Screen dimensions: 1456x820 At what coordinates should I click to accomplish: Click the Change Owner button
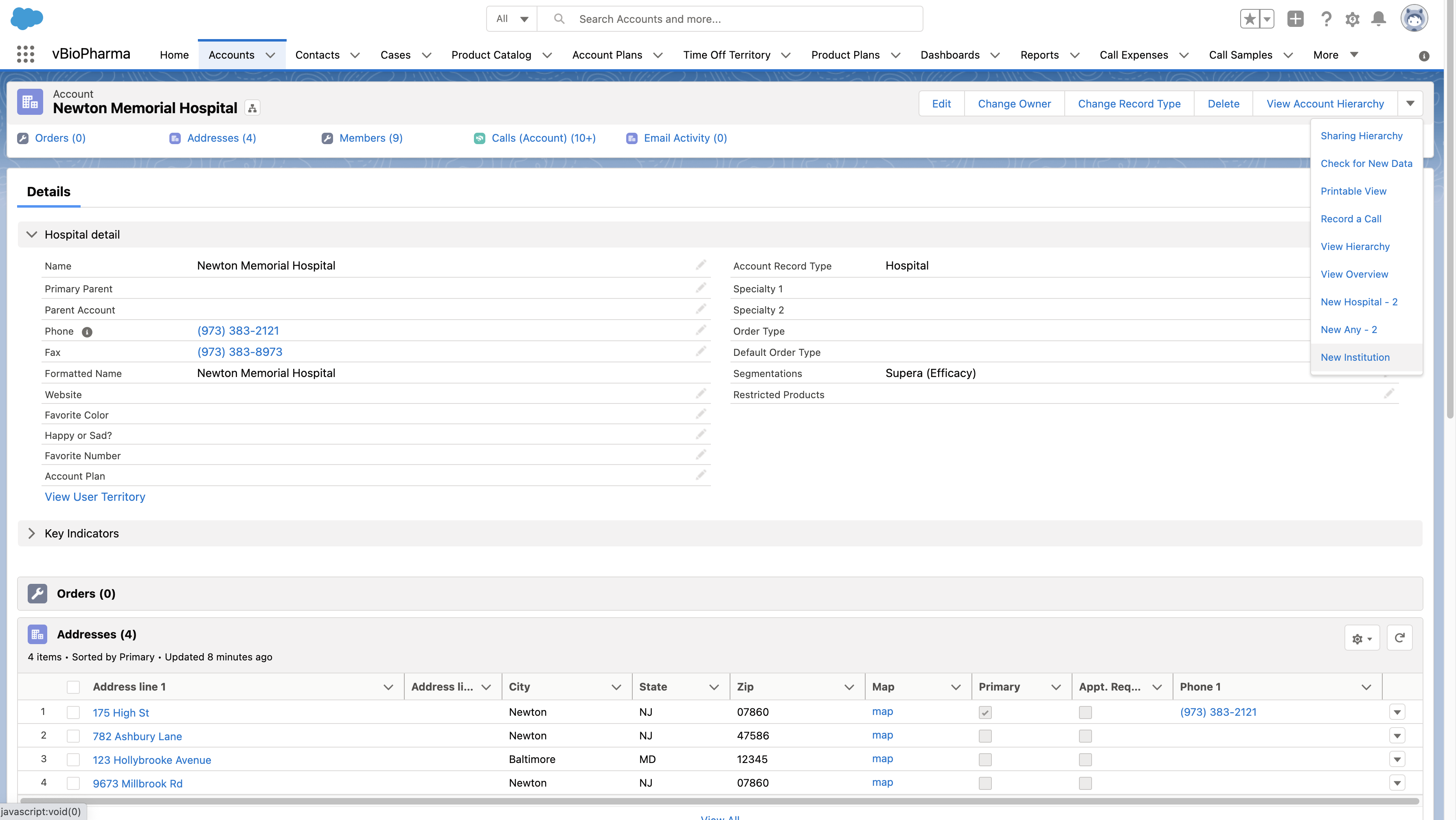pos(1014,103)
